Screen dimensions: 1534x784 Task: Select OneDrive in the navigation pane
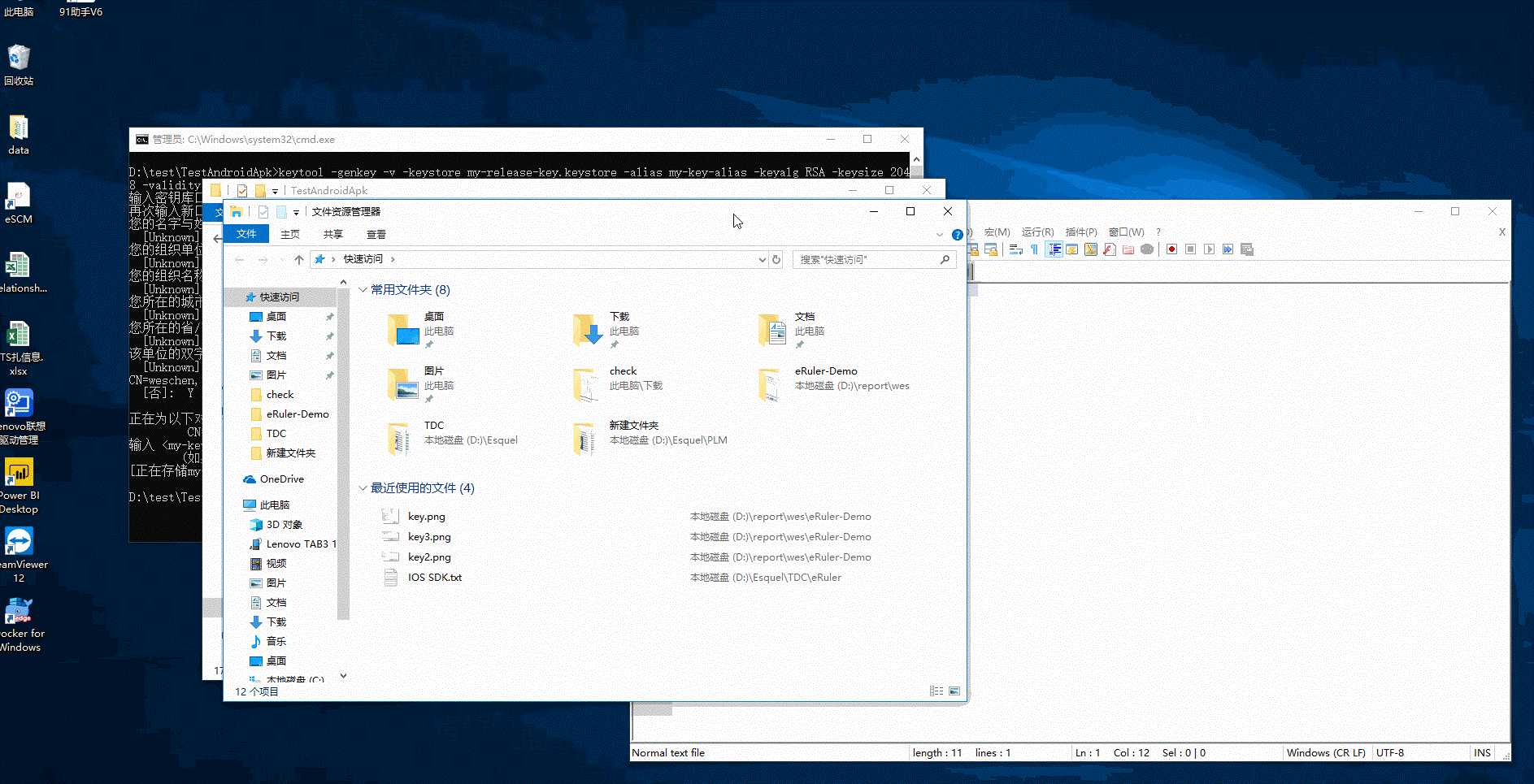[281, 479]
